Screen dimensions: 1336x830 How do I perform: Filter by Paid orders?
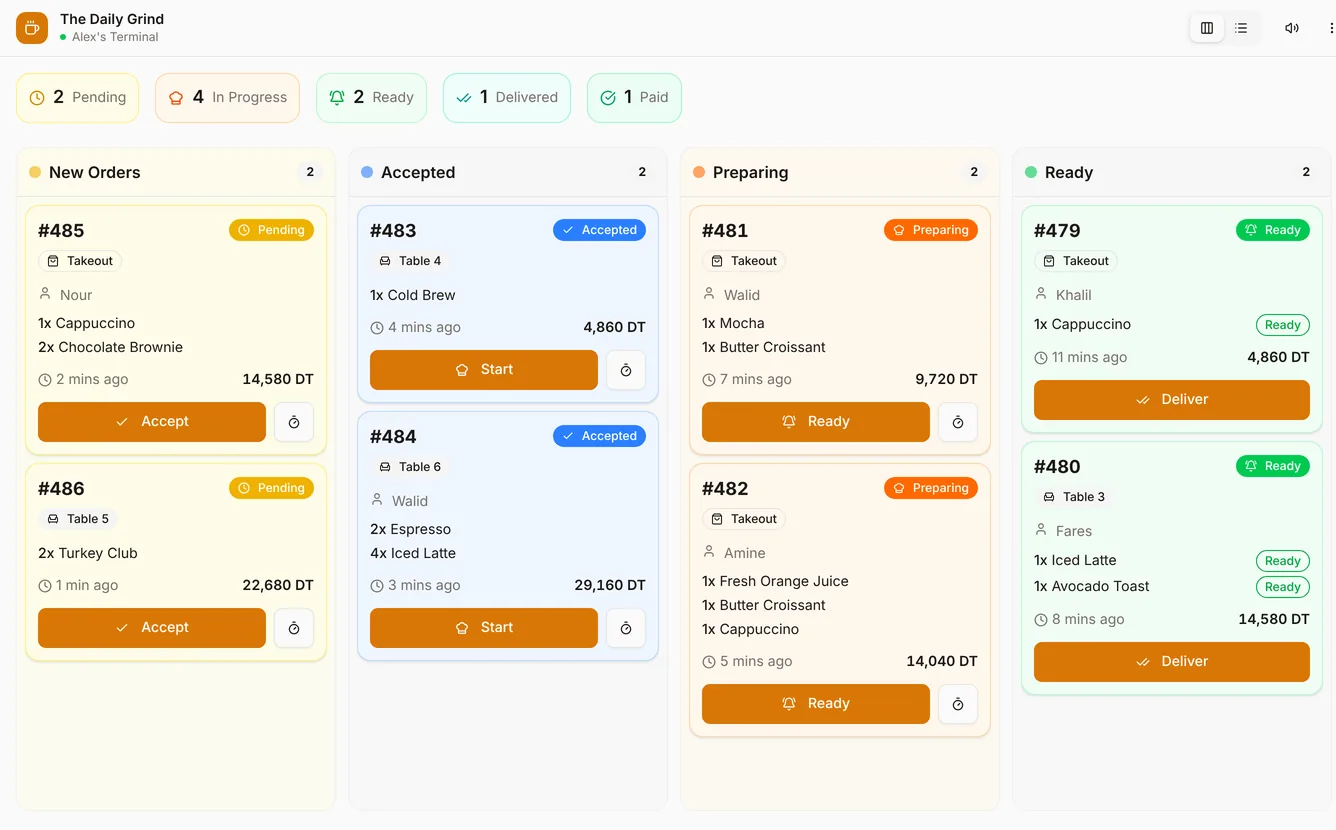[x=634, y=98]
